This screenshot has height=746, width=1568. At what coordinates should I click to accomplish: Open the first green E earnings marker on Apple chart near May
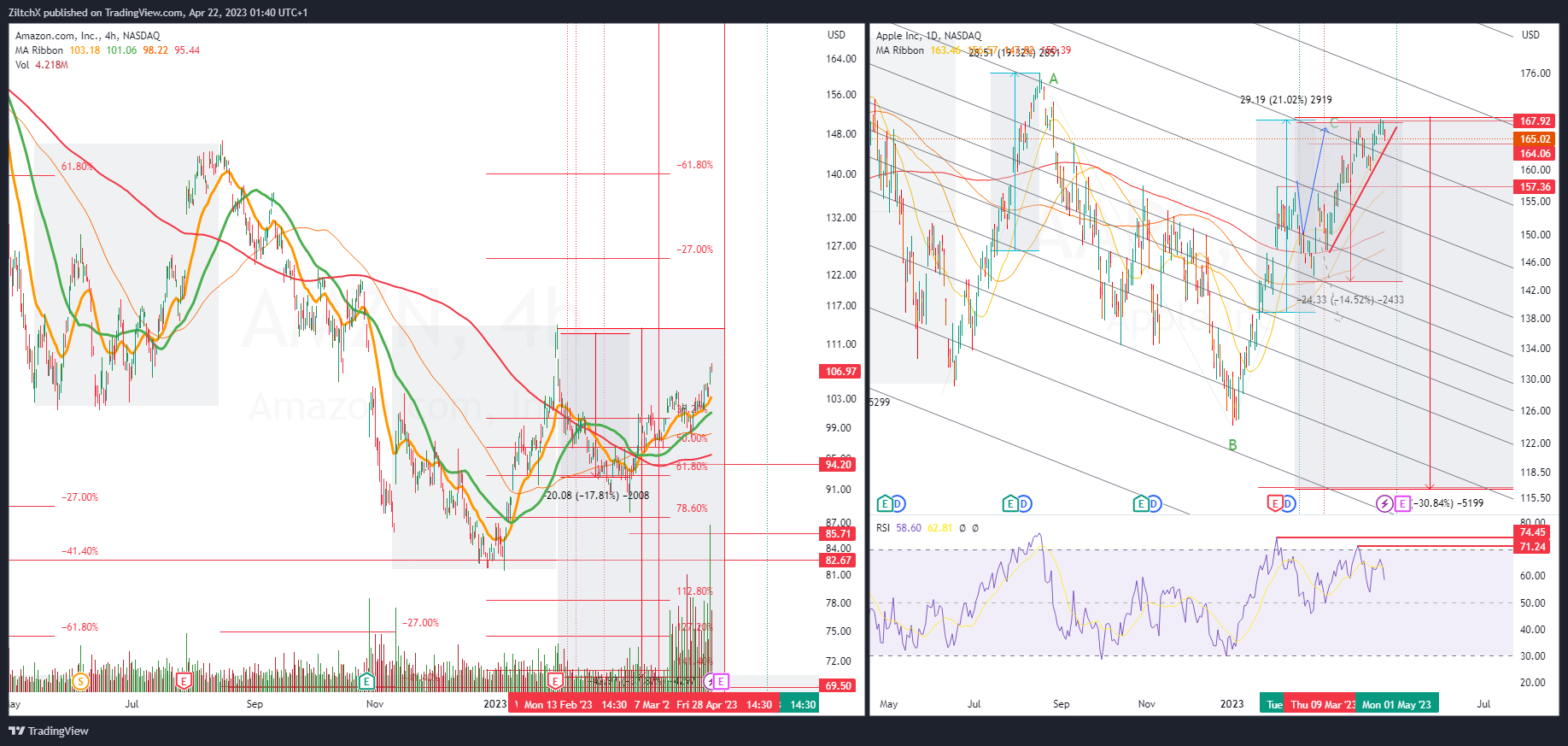point(885,504)
